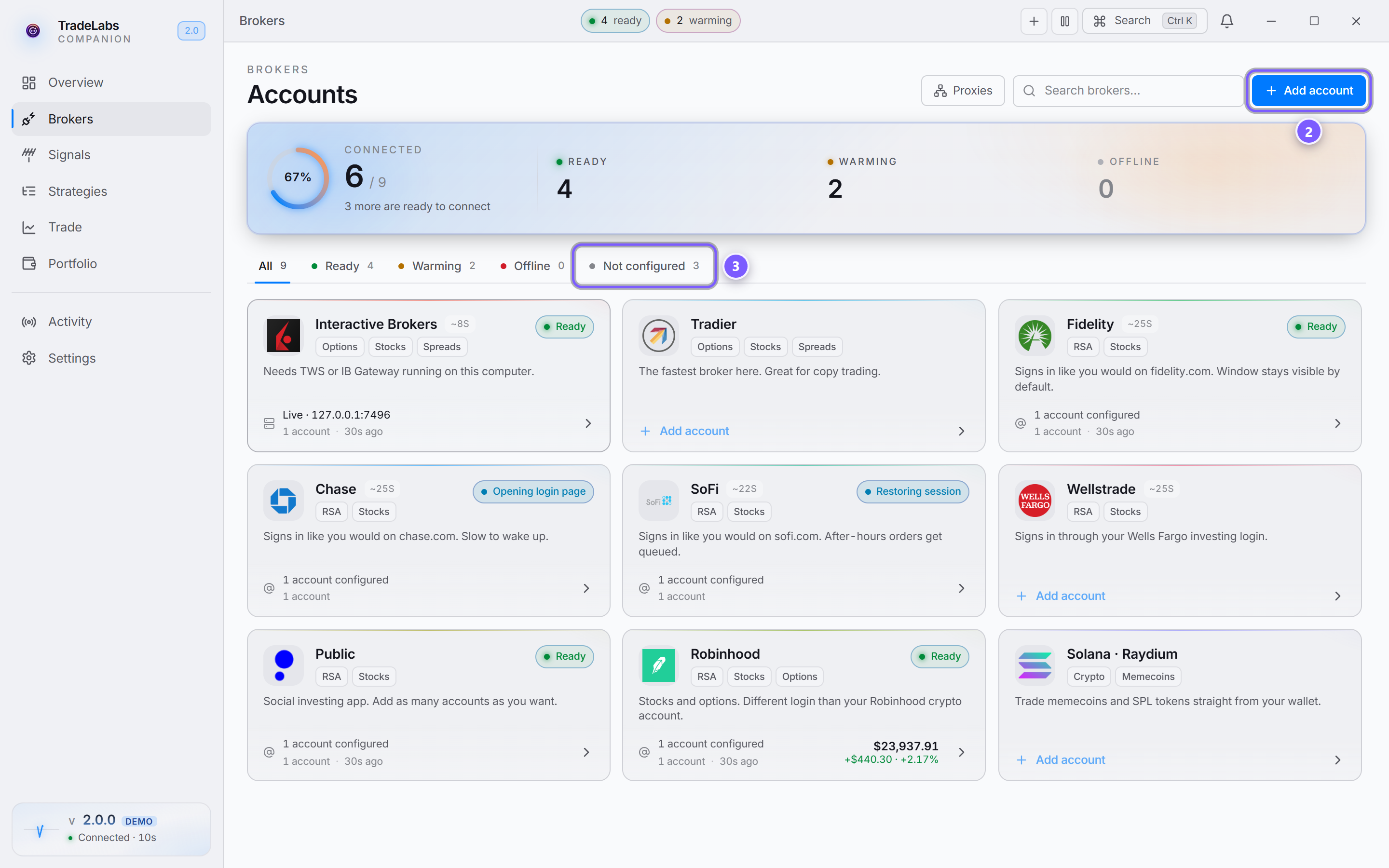
Task: Click the Opening login page status on Chase
Action: click(533, 492)
